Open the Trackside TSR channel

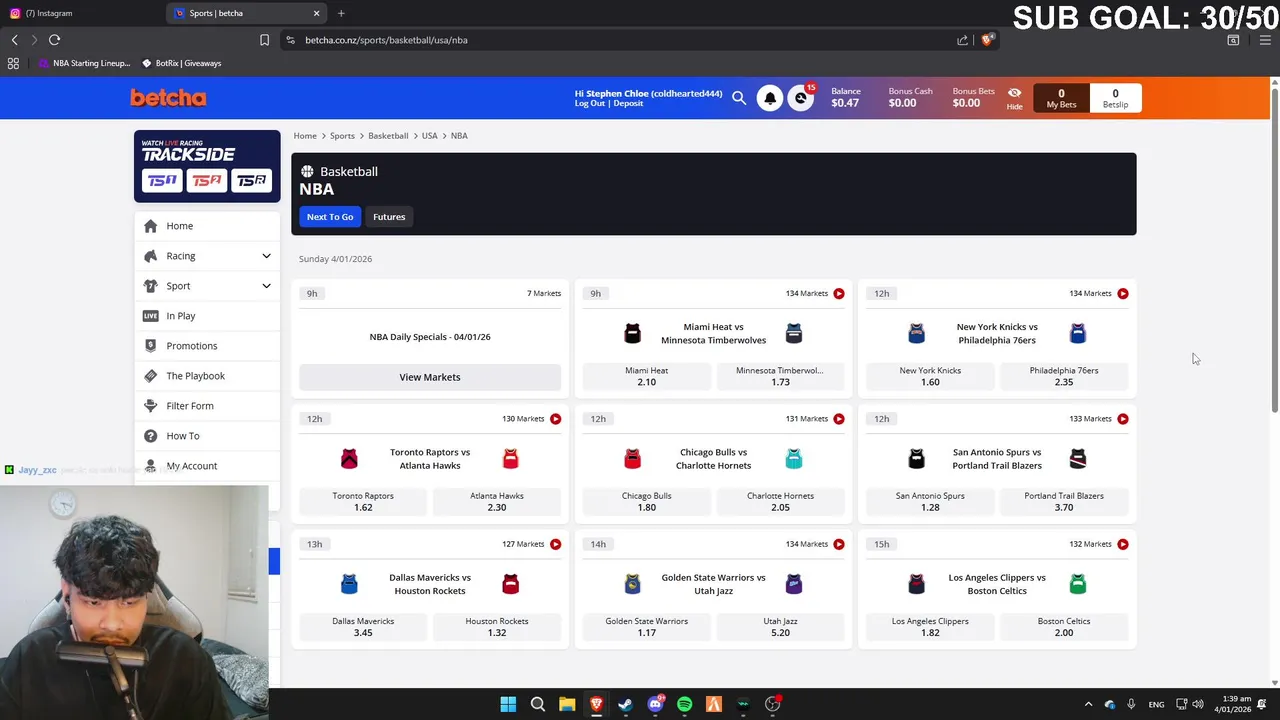pyautogui.click(x=252, y=180)
